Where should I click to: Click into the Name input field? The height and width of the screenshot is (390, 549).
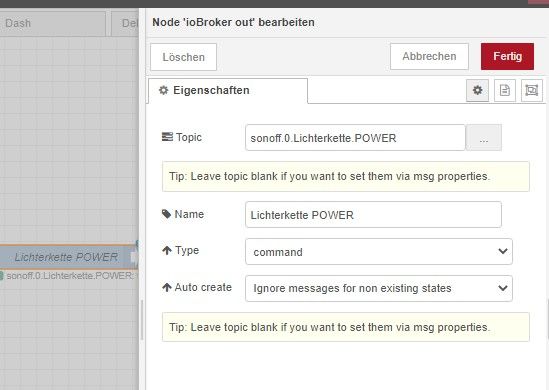[373, 214]
